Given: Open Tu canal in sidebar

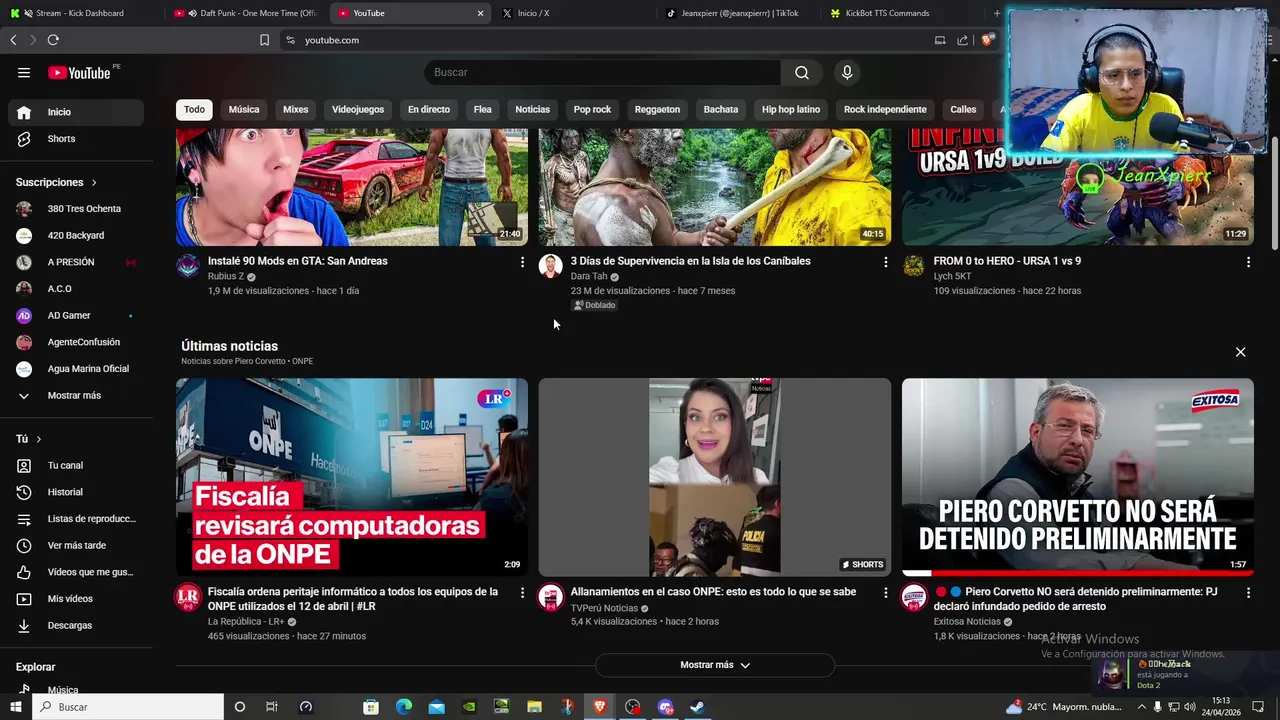Looking at the screenshot, I should click(x=76, y=465).
